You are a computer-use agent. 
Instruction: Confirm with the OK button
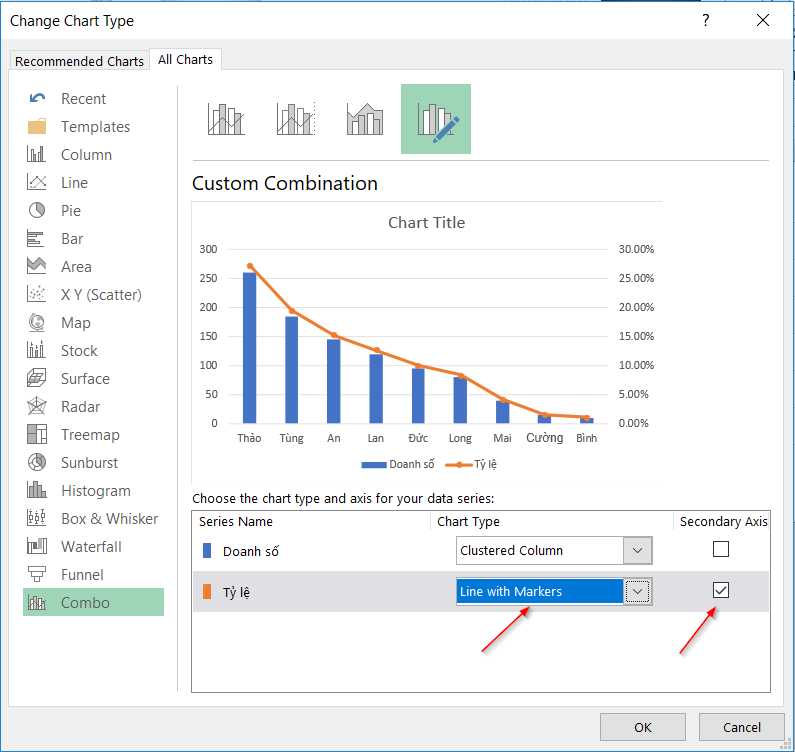click(642, 727)
